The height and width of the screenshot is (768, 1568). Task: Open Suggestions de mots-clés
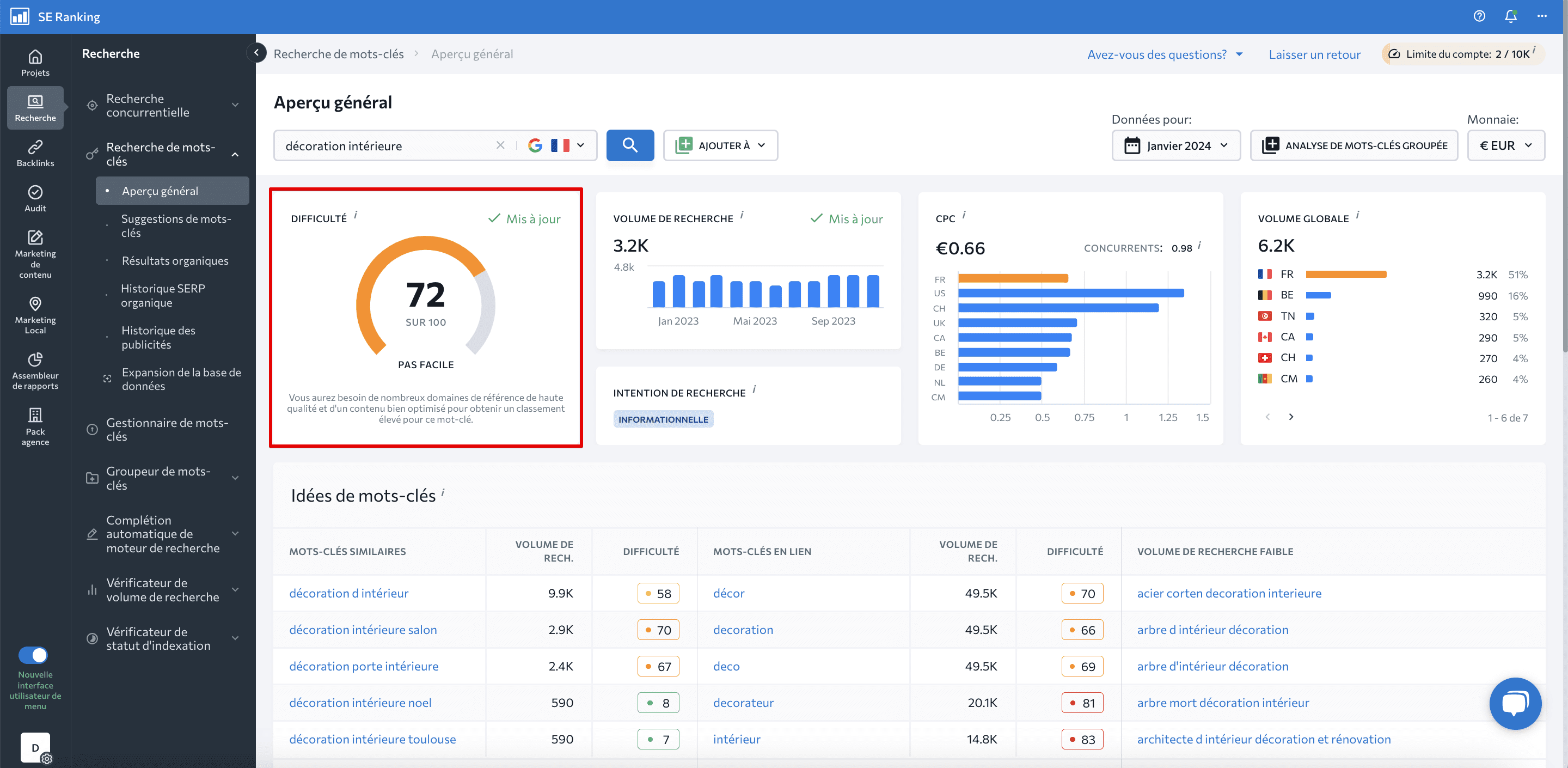[176, 225]
